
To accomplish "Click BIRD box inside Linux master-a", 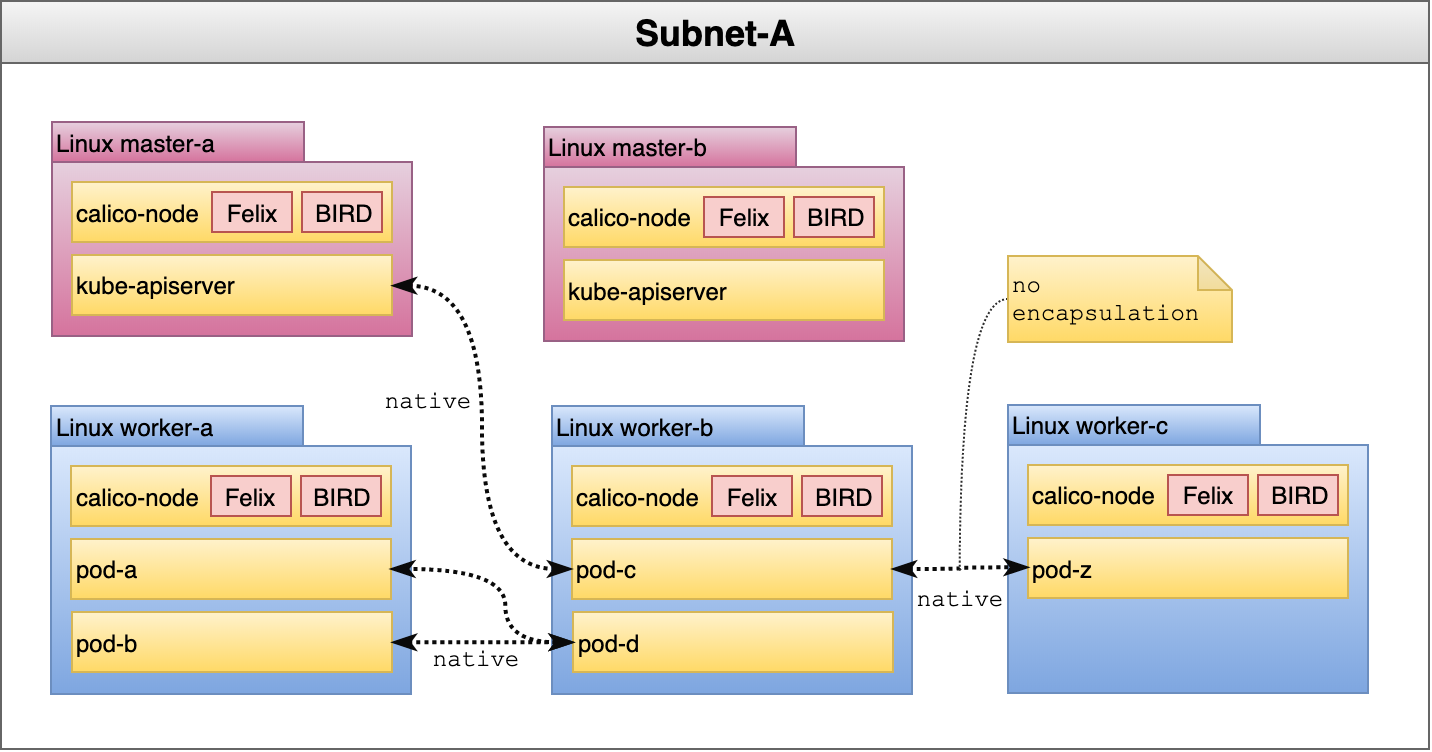I will [x=342, y=213].
